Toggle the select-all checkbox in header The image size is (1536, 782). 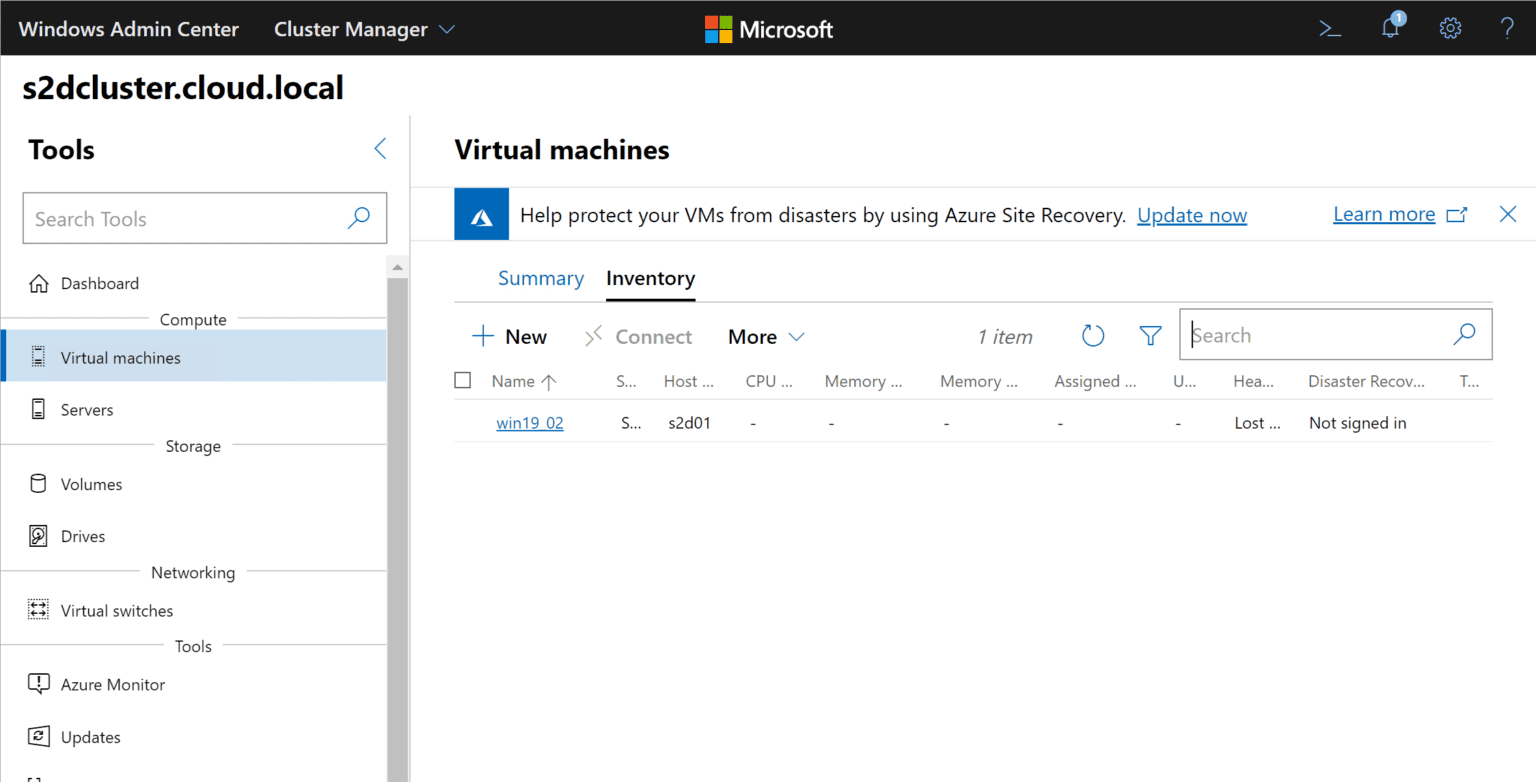pos(463,380)
